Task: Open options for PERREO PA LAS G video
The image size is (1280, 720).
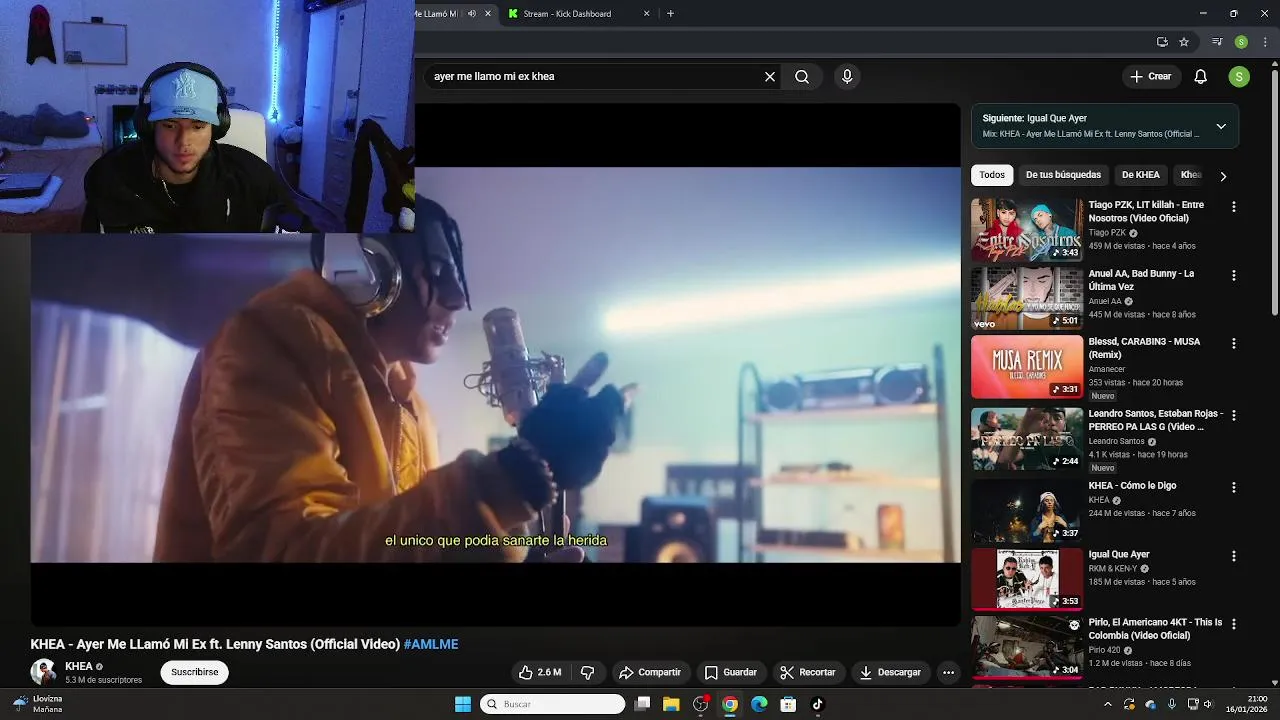Action: pos(1233,415)
